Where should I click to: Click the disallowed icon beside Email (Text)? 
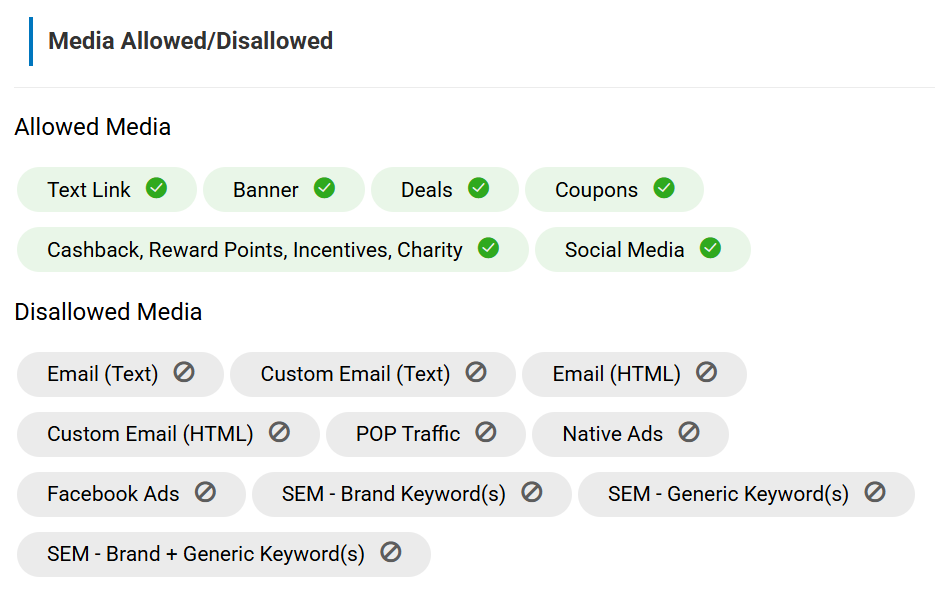coord(184,372)
